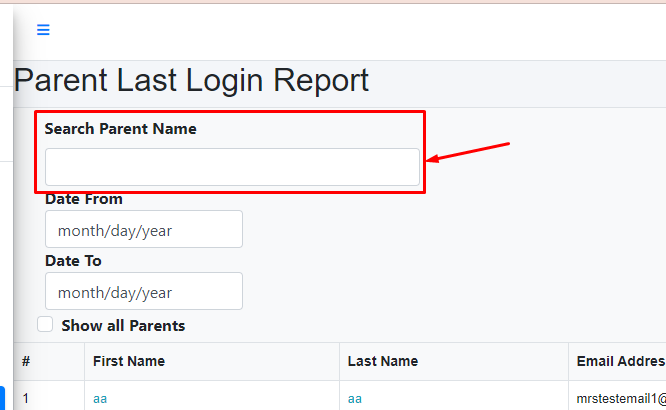Click the Search Parent Name label
Viewport: 666px width, 410px height.
[x=120, y=129]
